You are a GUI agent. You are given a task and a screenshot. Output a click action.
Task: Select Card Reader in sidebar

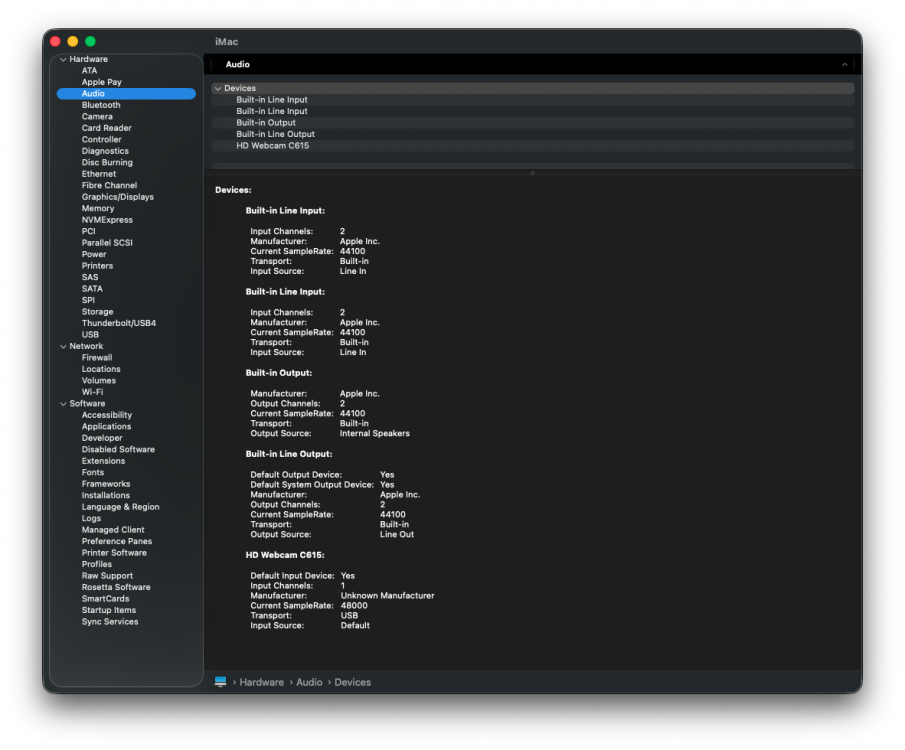(x=107, y=128)
